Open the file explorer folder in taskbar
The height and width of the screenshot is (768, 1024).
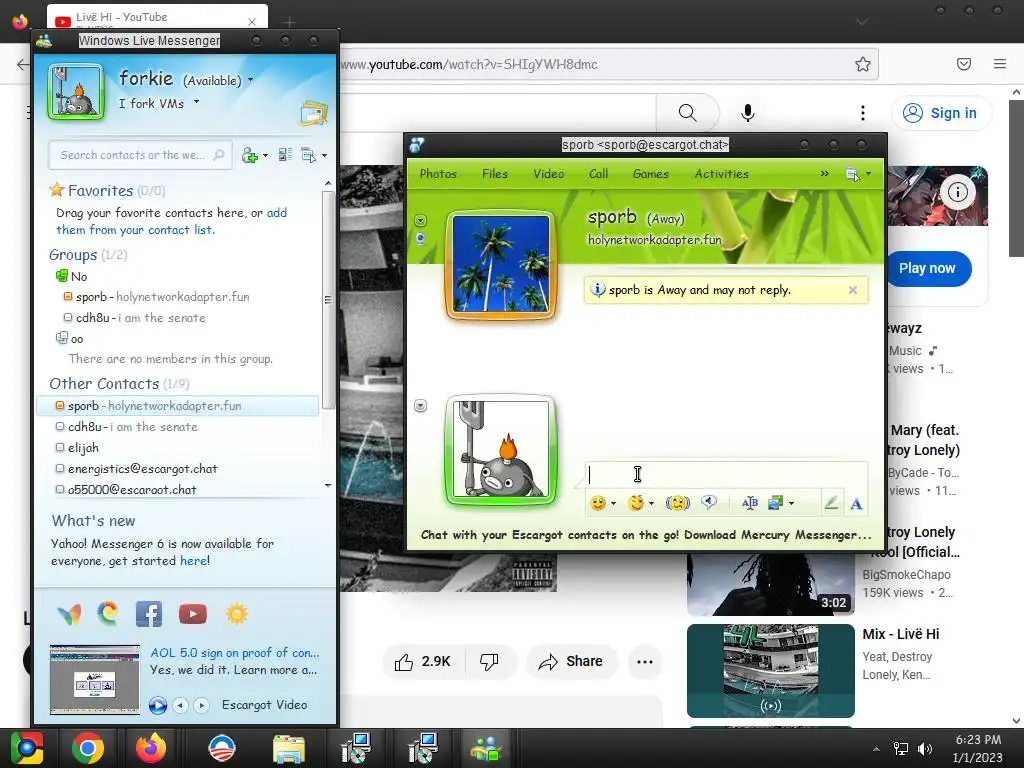[x=288, y=748]
